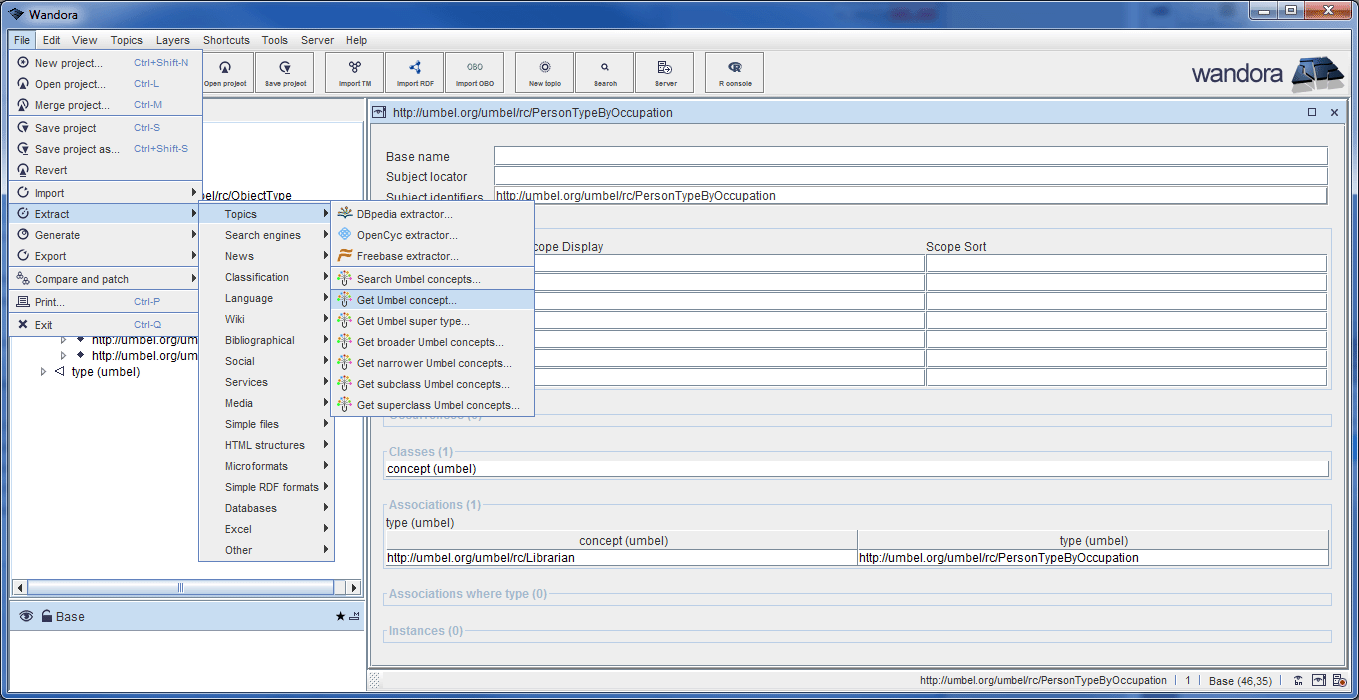Click the Import RDF toolbar icon
The image size is (1359, 700).
(x=415, y=72)
